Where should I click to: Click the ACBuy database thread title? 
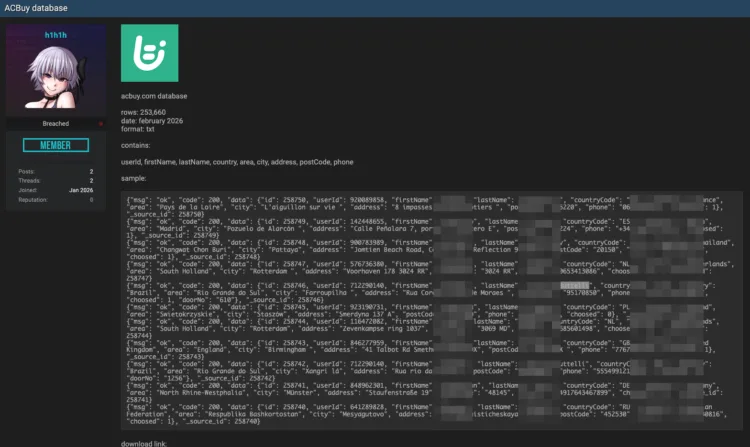(36, 8)
